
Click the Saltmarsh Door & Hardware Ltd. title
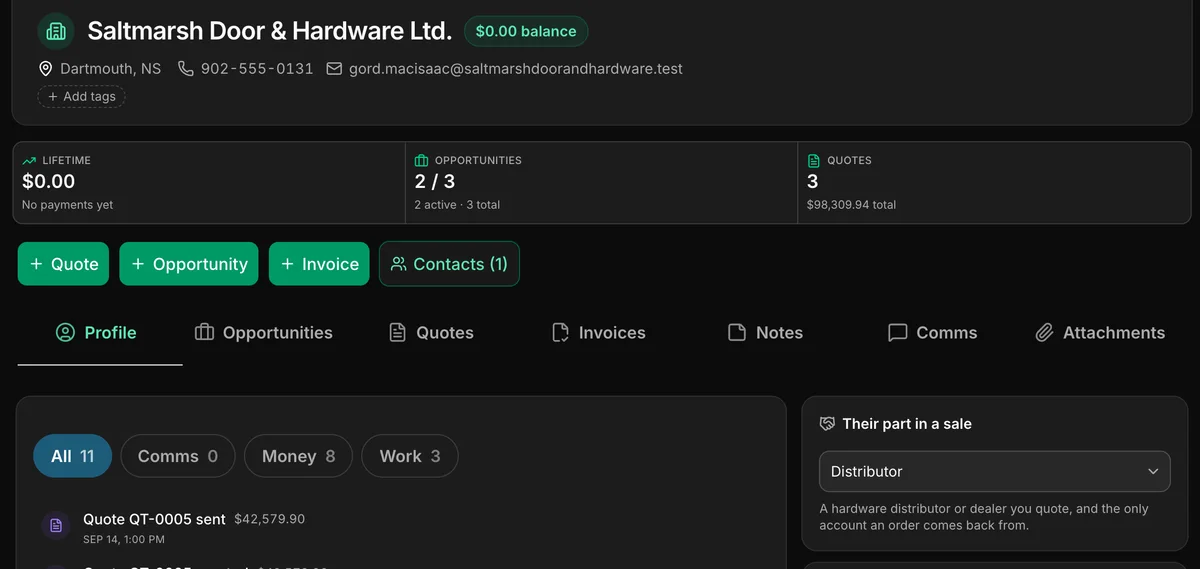pyautogui.click(x=270, y=31)
